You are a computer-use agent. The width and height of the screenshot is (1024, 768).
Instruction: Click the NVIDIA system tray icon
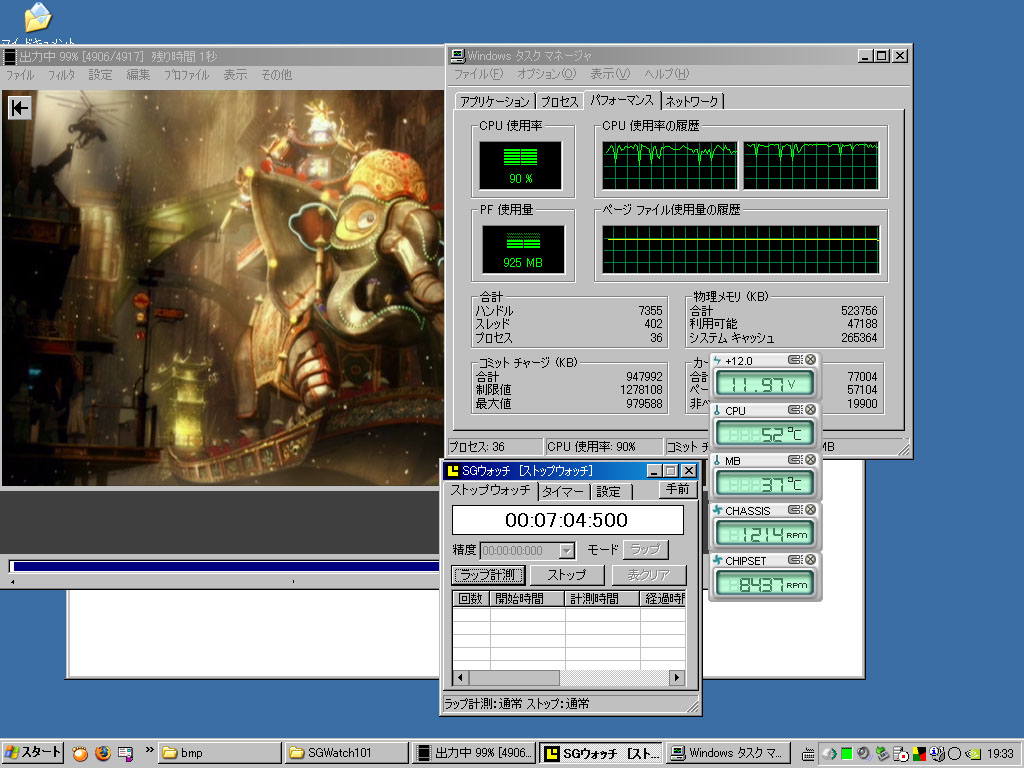(972, 754)
